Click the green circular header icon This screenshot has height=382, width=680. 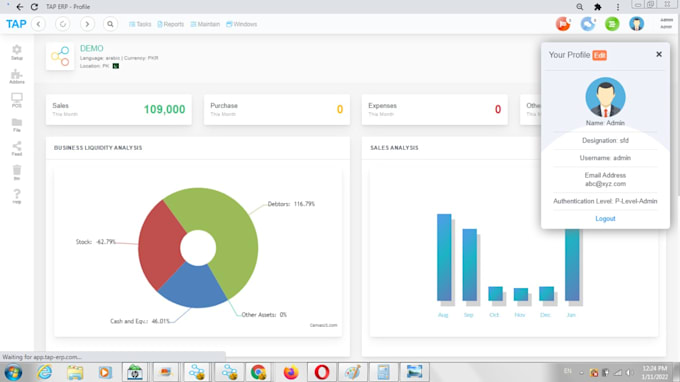612,24
